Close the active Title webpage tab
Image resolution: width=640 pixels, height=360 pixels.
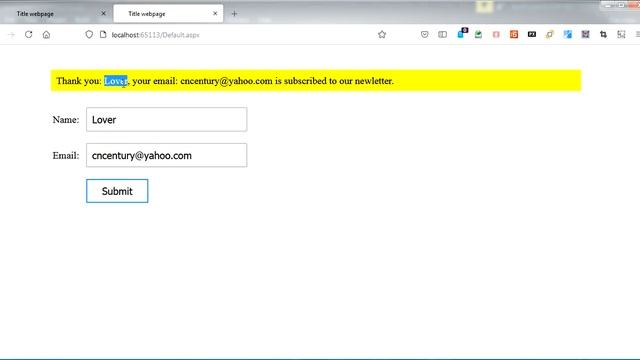[x=215, y=13]
